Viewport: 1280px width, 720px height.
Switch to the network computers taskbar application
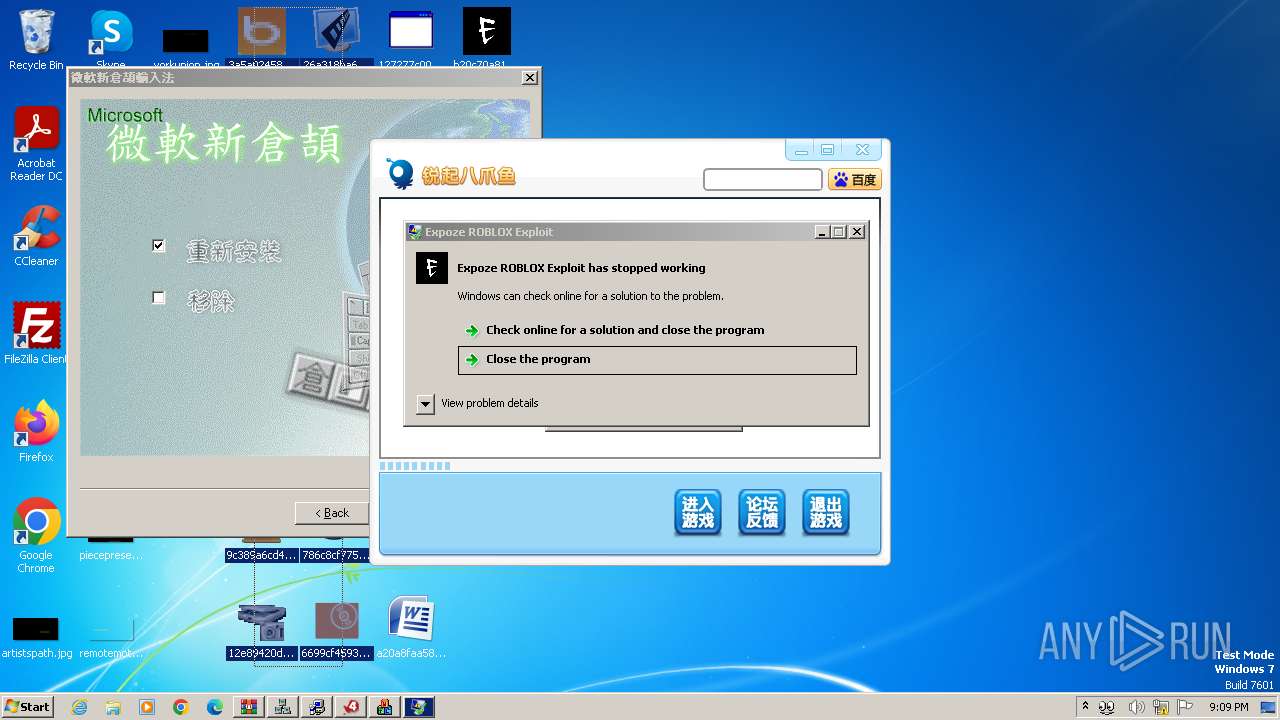(283, 707)
